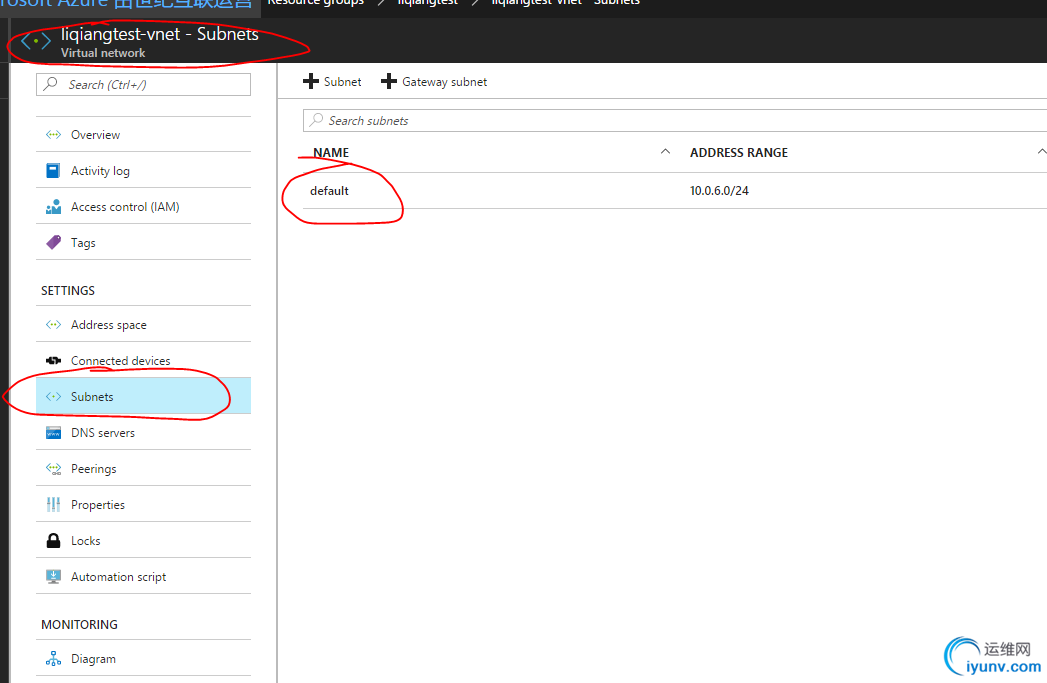
Task: Sort by the ADDRESS RANGE column header
Action: [x=739, y=152]
